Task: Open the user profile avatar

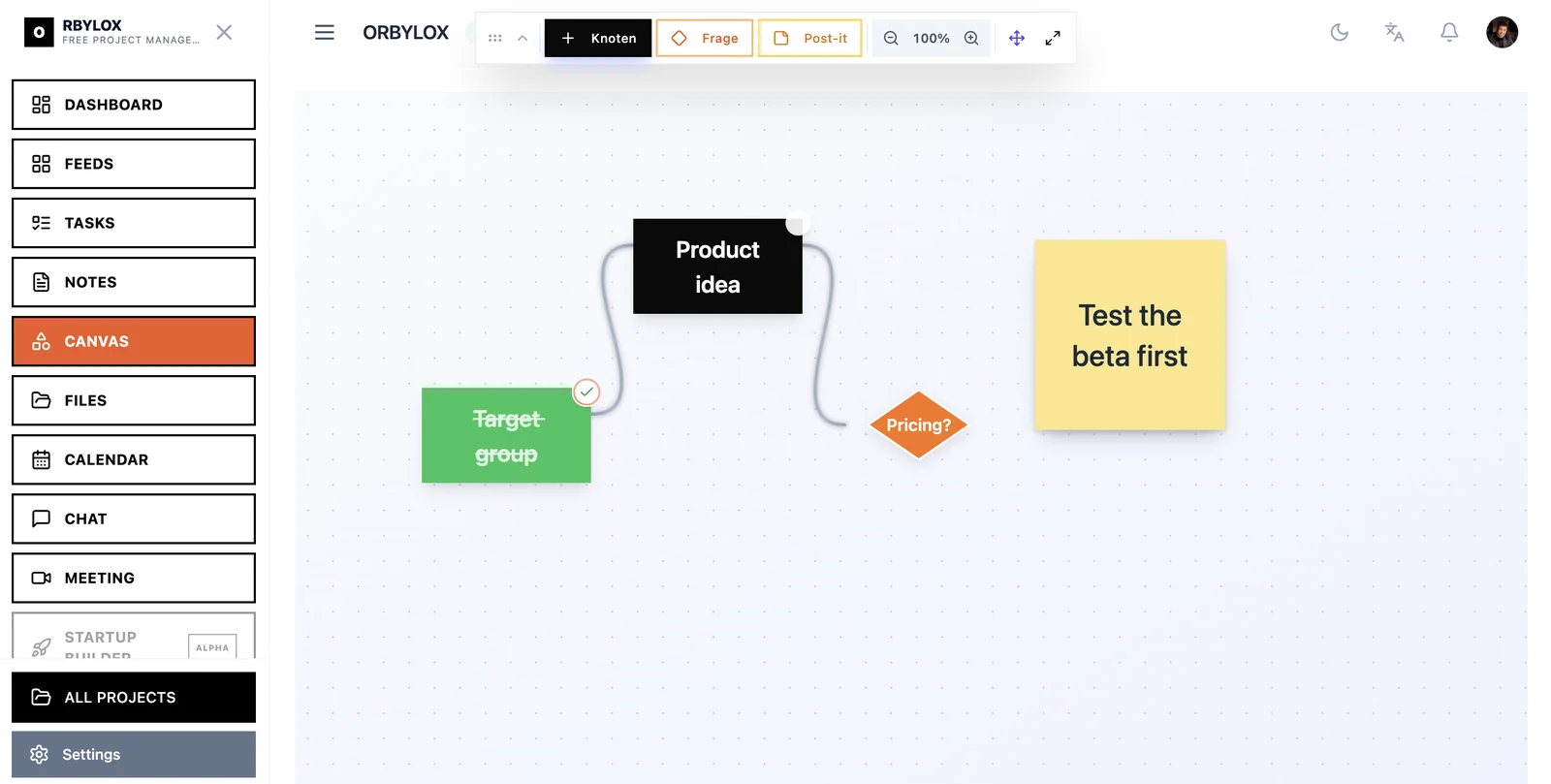Action: pyautogui.click(x=1503, y=33)
